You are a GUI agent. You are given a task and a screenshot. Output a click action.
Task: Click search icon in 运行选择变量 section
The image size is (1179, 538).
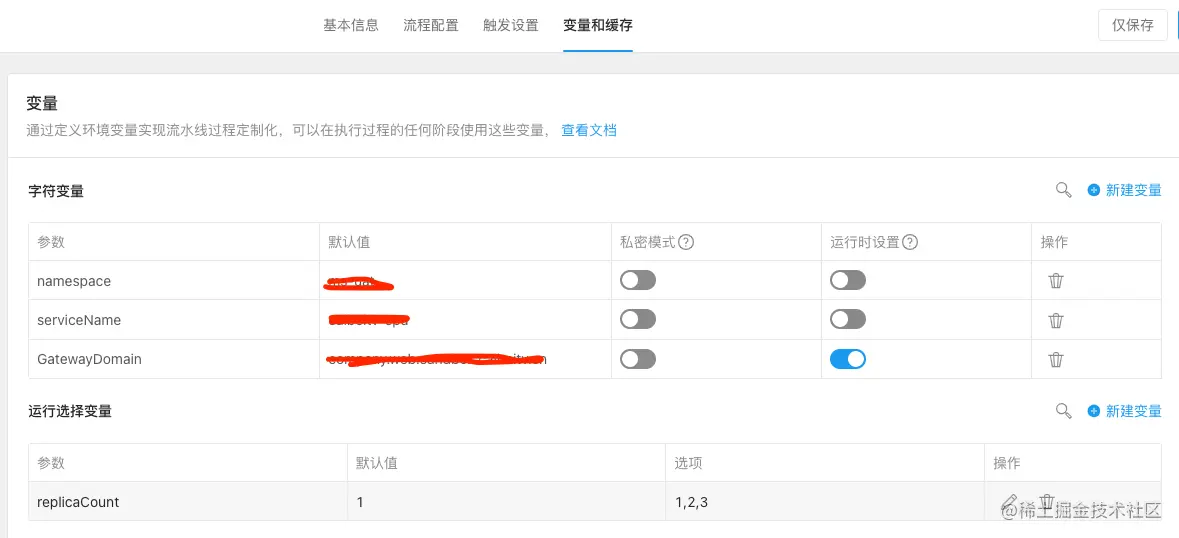1063,410
